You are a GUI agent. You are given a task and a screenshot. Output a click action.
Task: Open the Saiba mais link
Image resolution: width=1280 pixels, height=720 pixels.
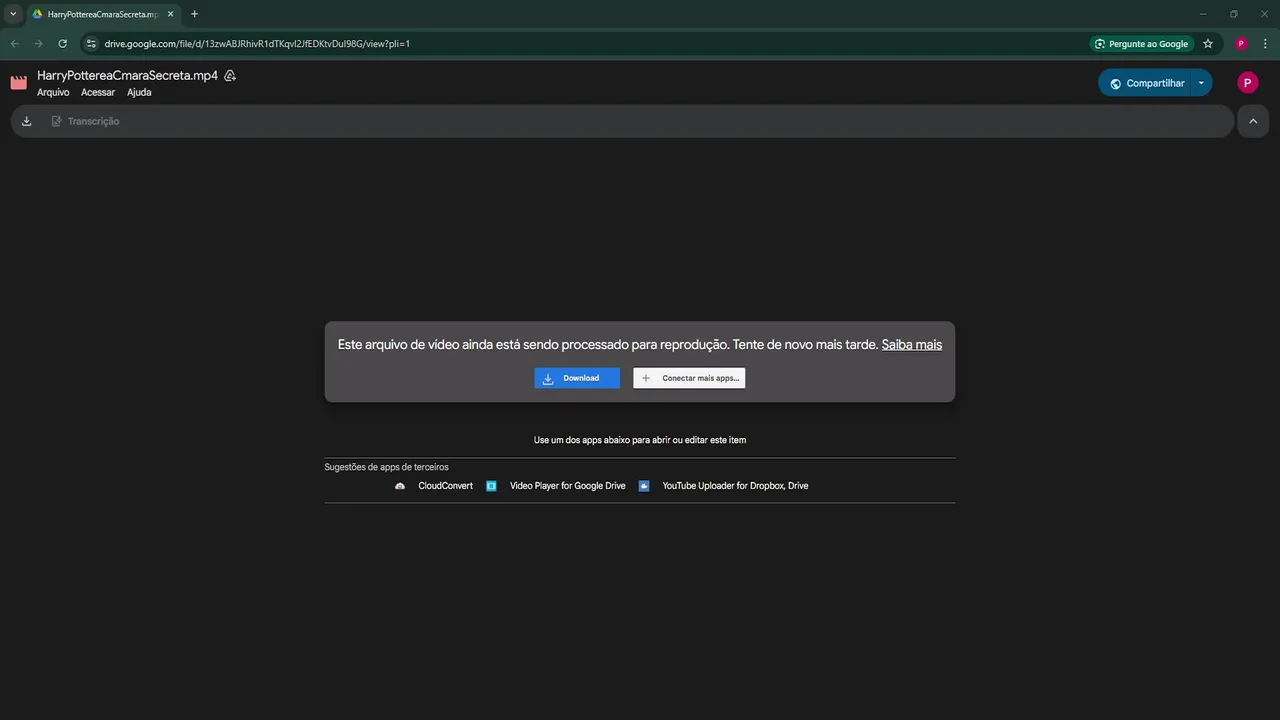click(x=912, y=344)
